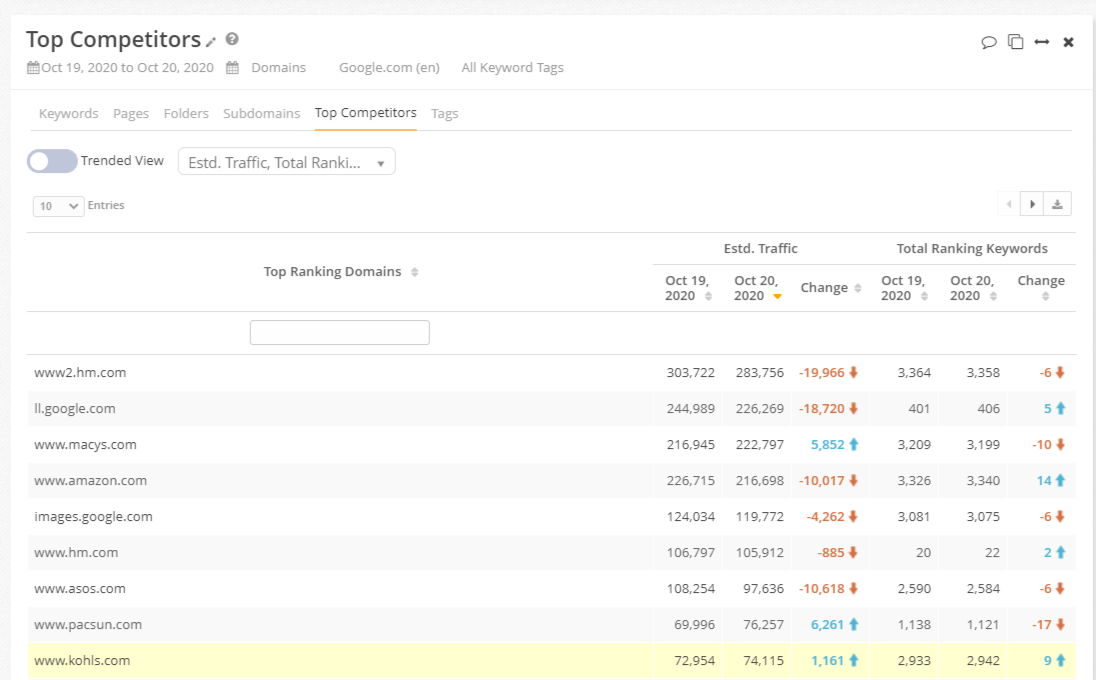Click the Total Ranking Keywords group header
The image size is (1096, 680).
(972, 249)
